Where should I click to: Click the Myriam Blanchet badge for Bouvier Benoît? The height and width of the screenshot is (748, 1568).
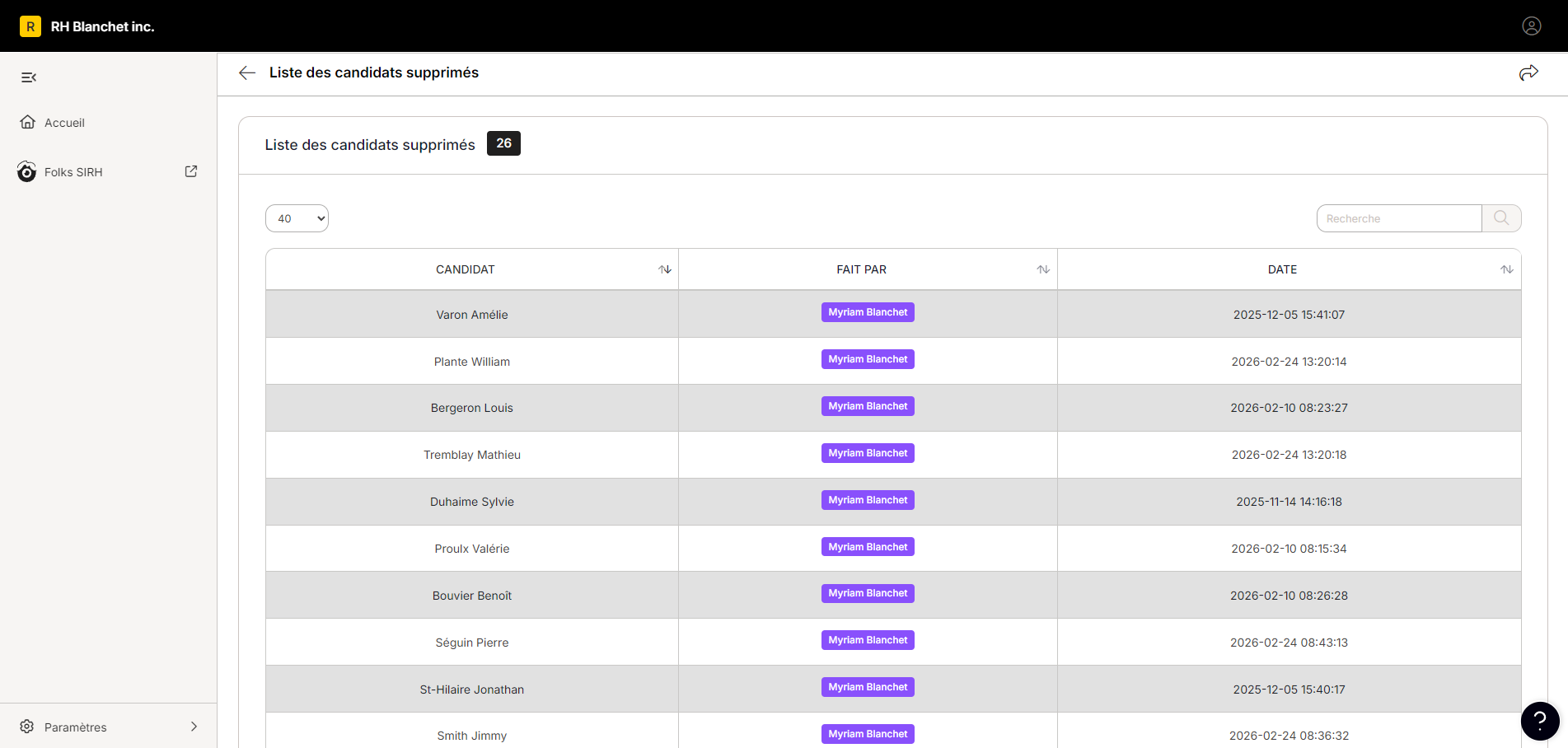pyautogui.click(x=868, y=593)
